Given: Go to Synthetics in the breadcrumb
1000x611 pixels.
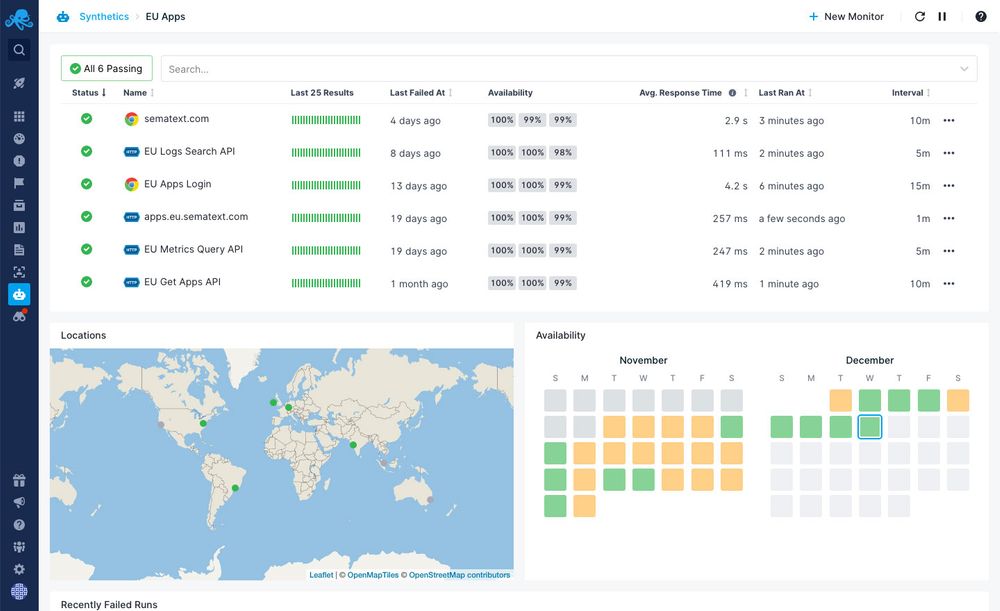Looking at the screenshot, I should tap(104, 17).
